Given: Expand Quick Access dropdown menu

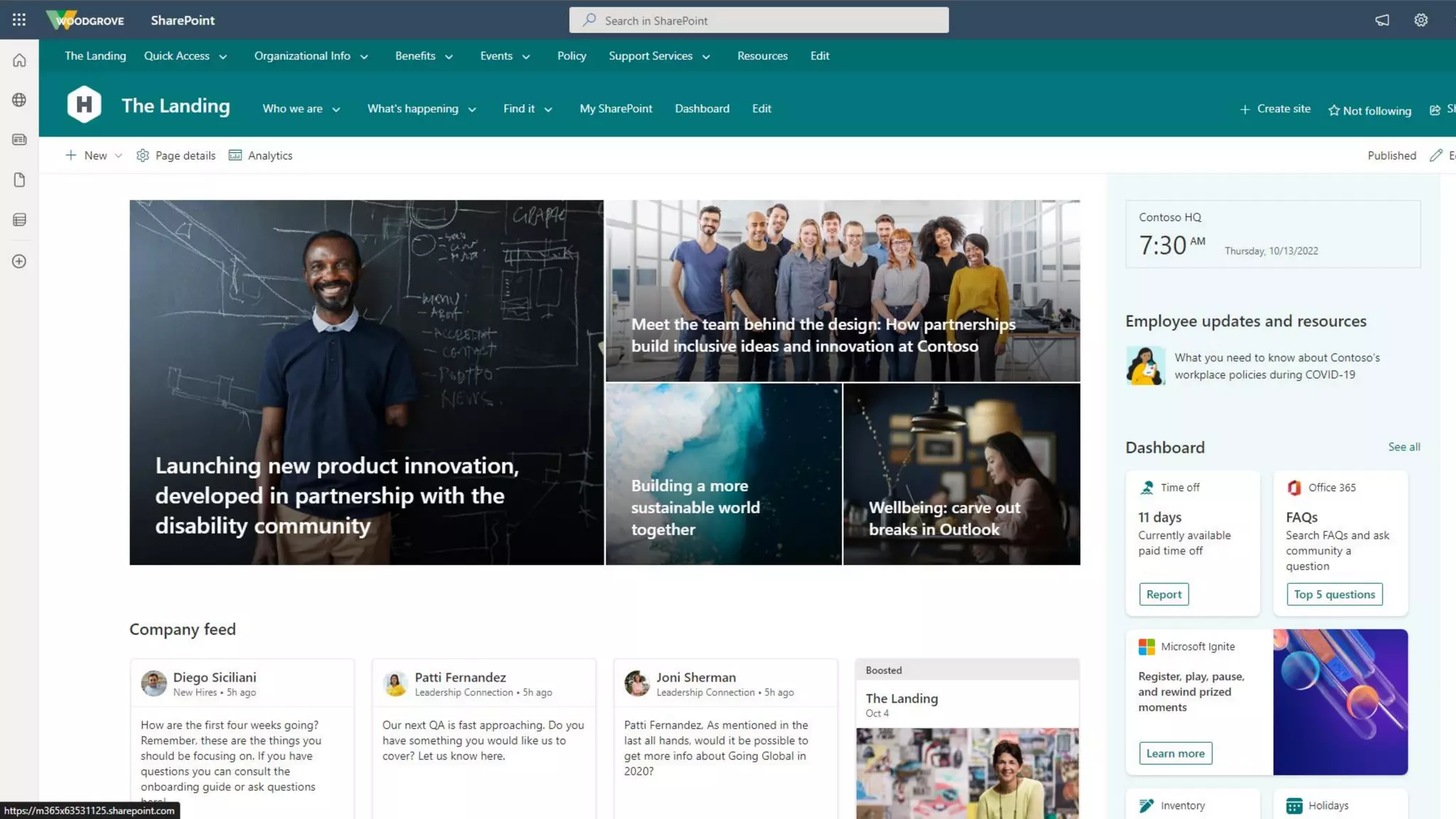Looking at the screenshot, I should coord(185,56).
